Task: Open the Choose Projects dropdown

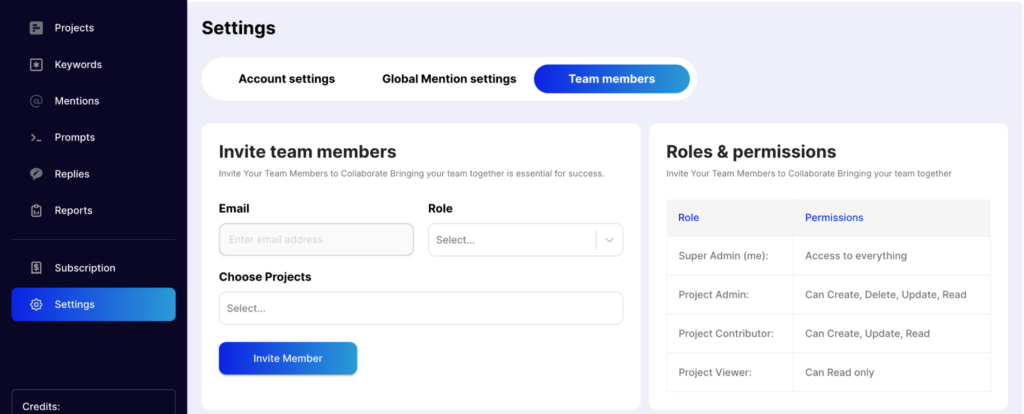Action: [420, 308]
